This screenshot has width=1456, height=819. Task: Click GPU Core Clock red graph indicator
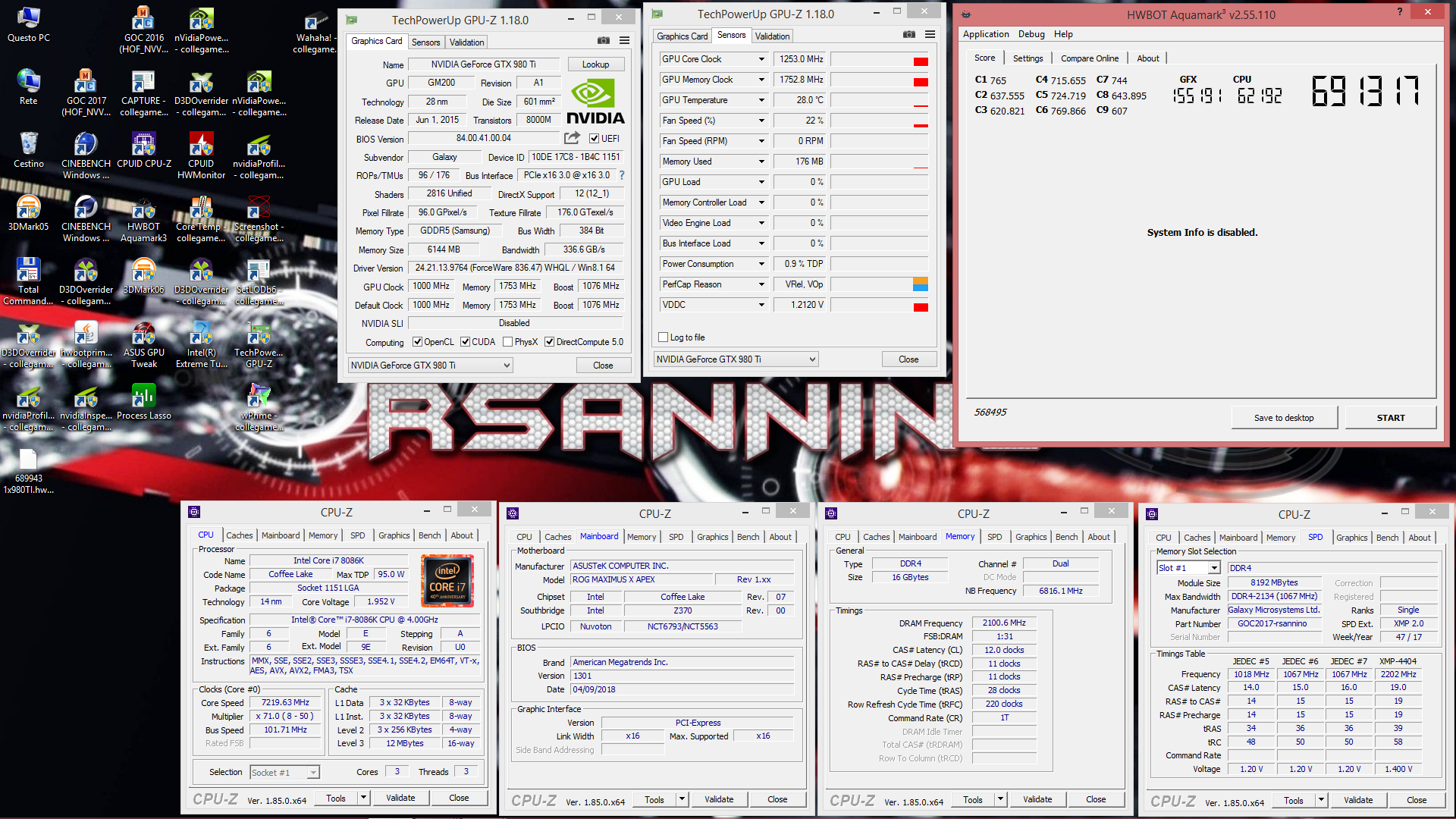pyautogui.click(x=921, y=61)
